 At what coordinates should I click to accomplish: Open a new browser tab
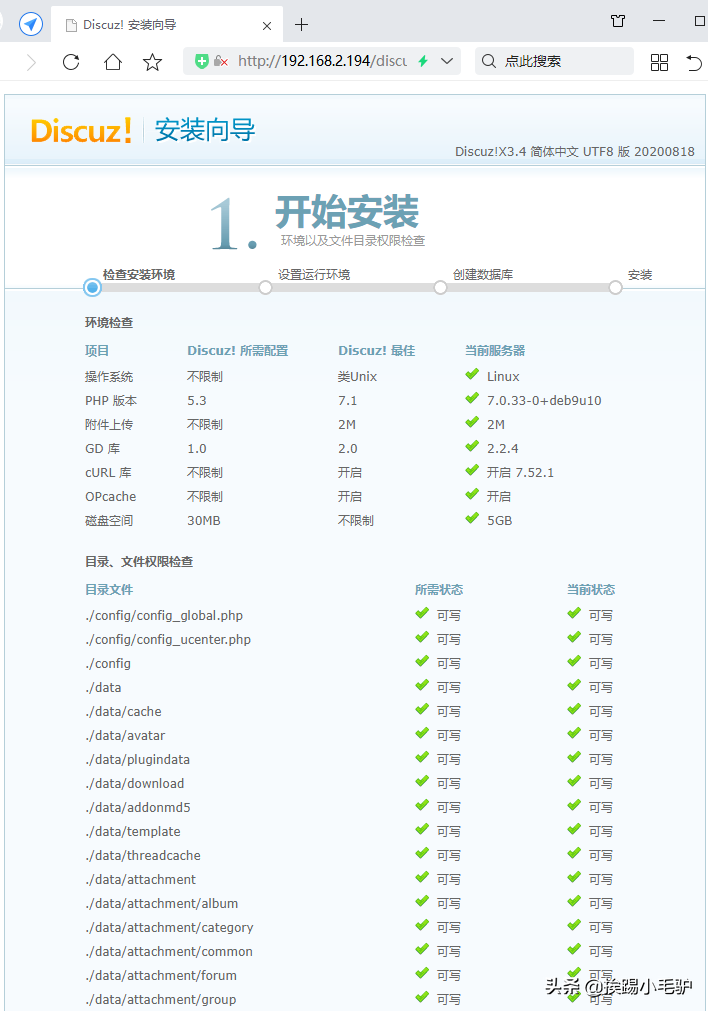(x=301, y=25)
